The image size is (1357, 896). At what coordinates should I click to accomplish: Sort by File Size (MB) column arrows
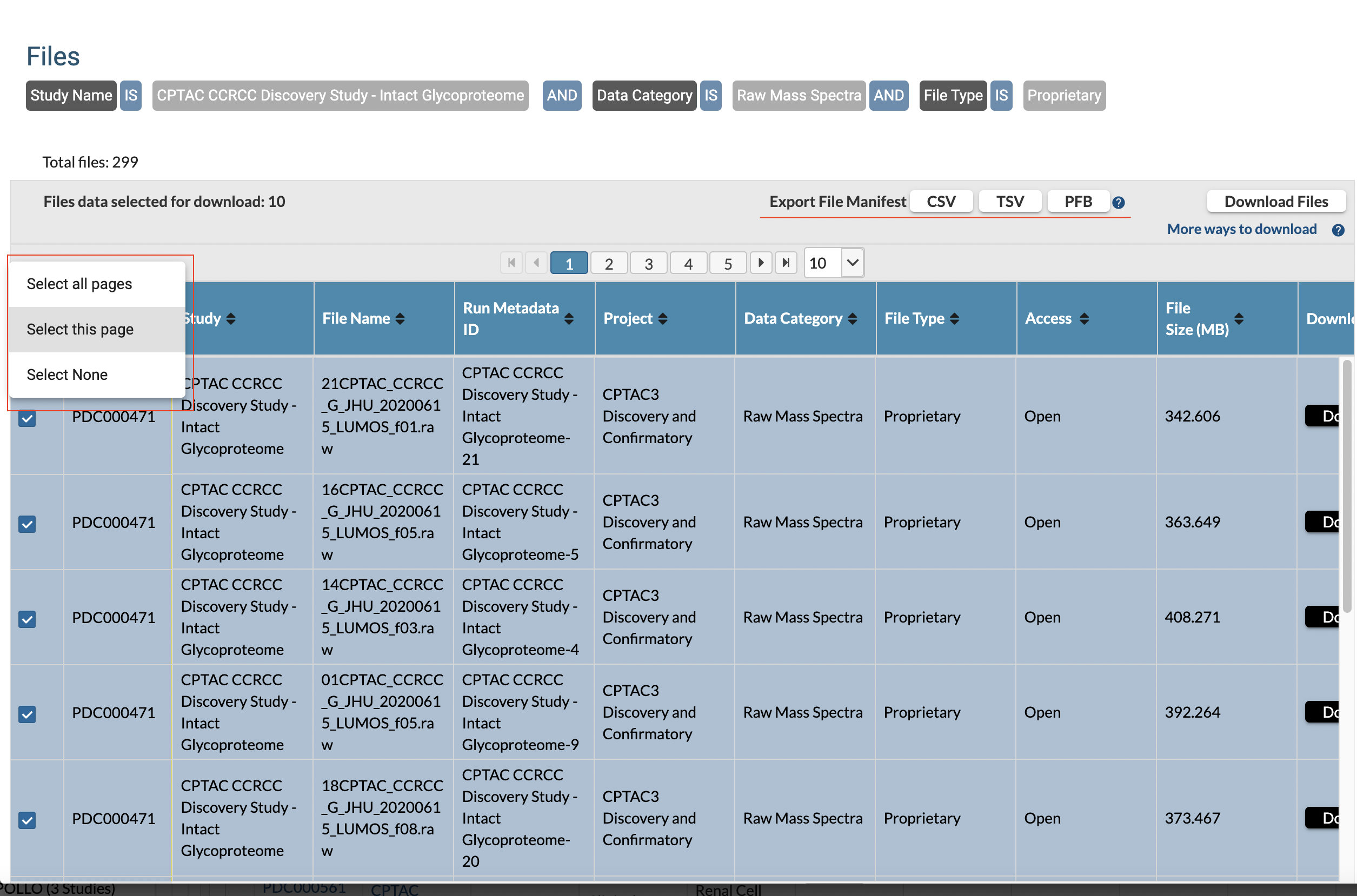click(1239, 319)
